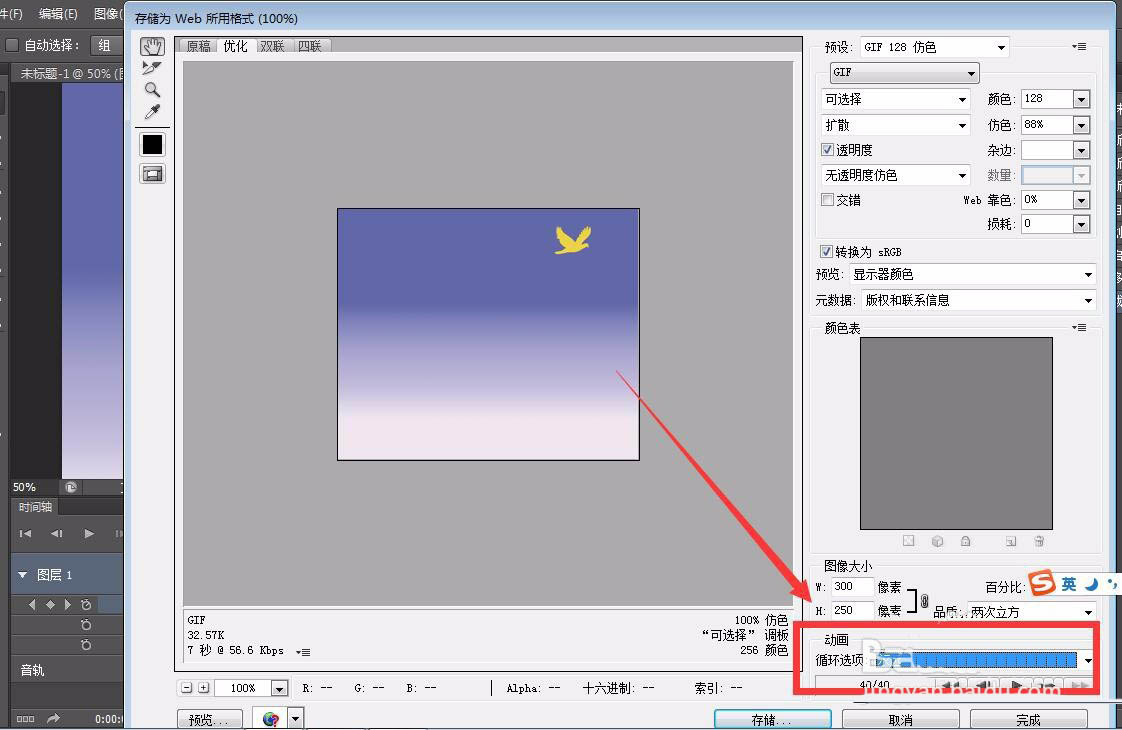Click the 完成 button
The width and height of the screenshot is (1122, 730).
[x=1028, y=719]
